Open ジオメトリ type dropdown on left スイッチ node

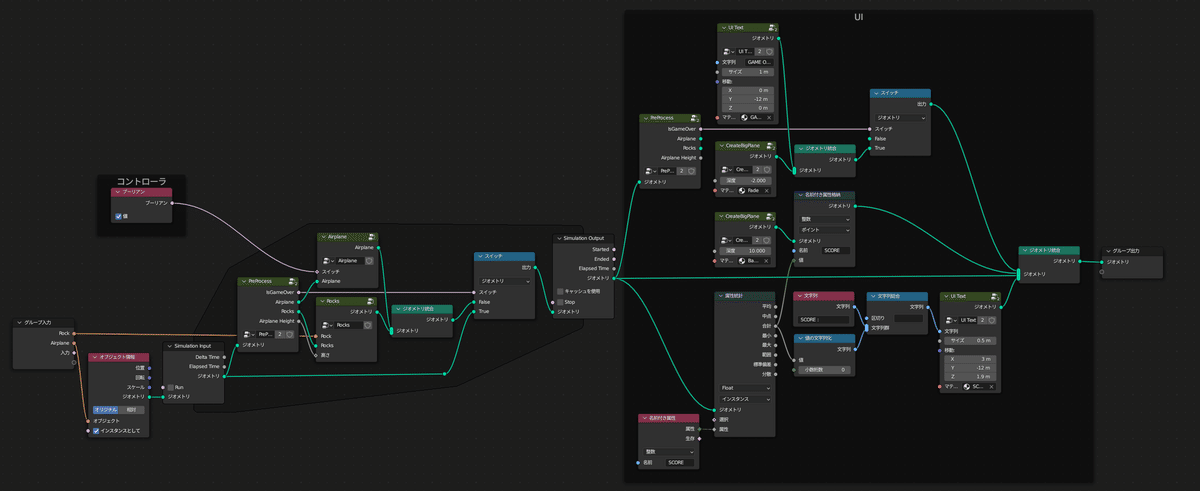pyautogui.click(x=505, y=281)
